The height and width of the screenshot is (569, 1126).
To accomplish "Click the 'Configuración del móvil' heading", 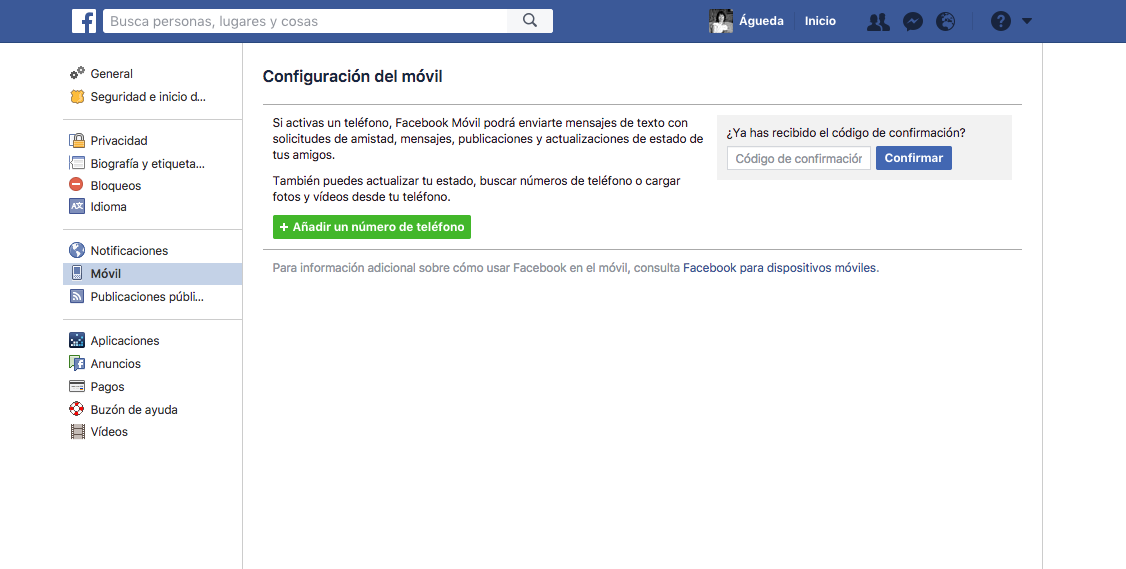I will (x=353, y=76).
